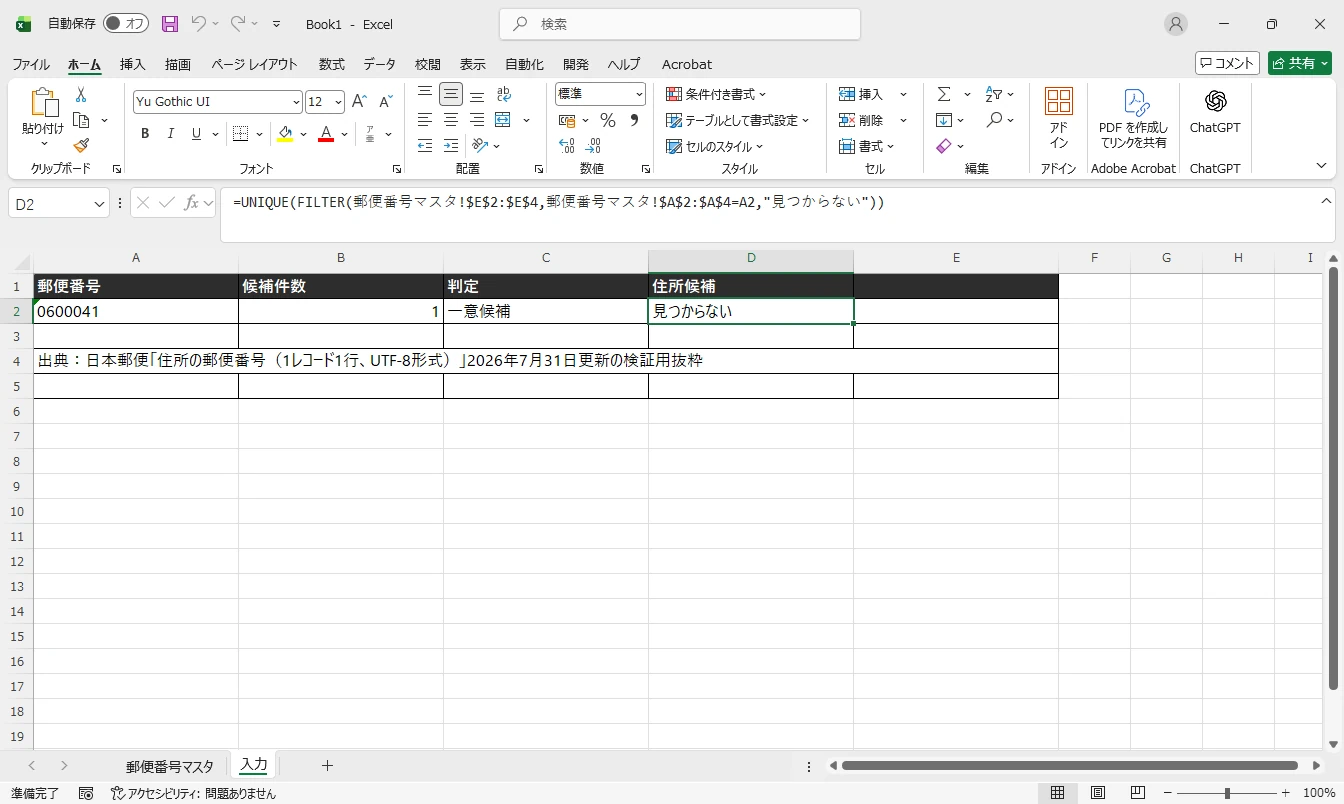Open the 挿入 ribbon tab
The height and width of the screenshot is (804, 1344).
coord(133,64)
